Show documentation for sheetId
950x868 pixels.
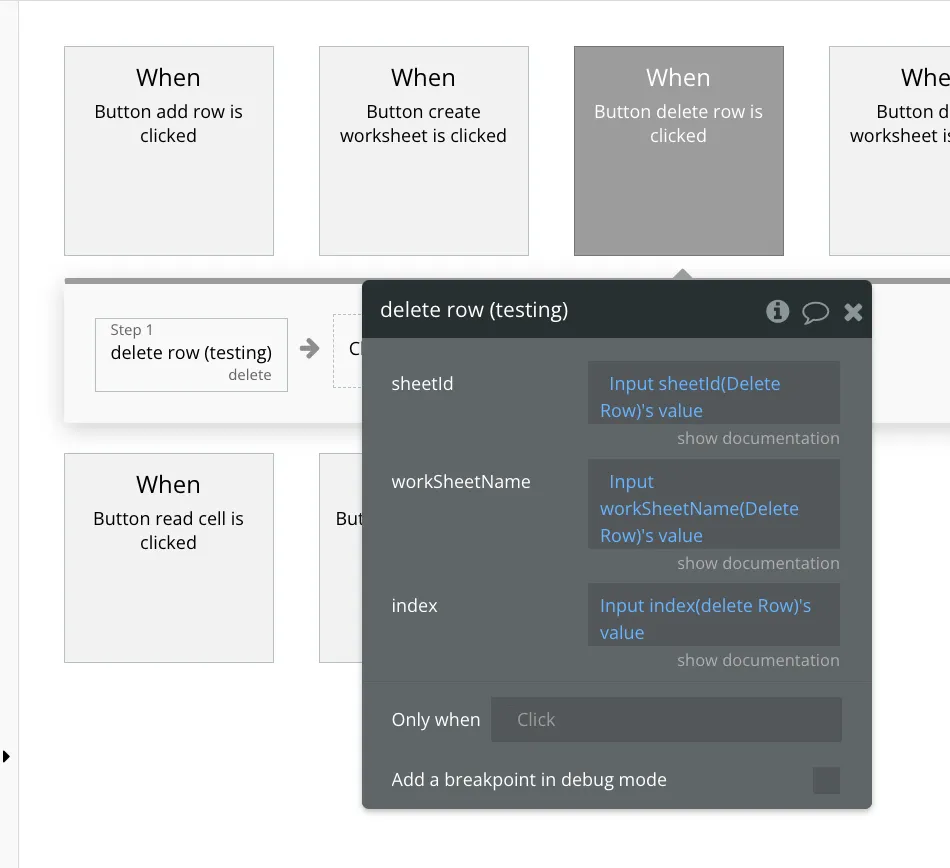click(758, 438)
